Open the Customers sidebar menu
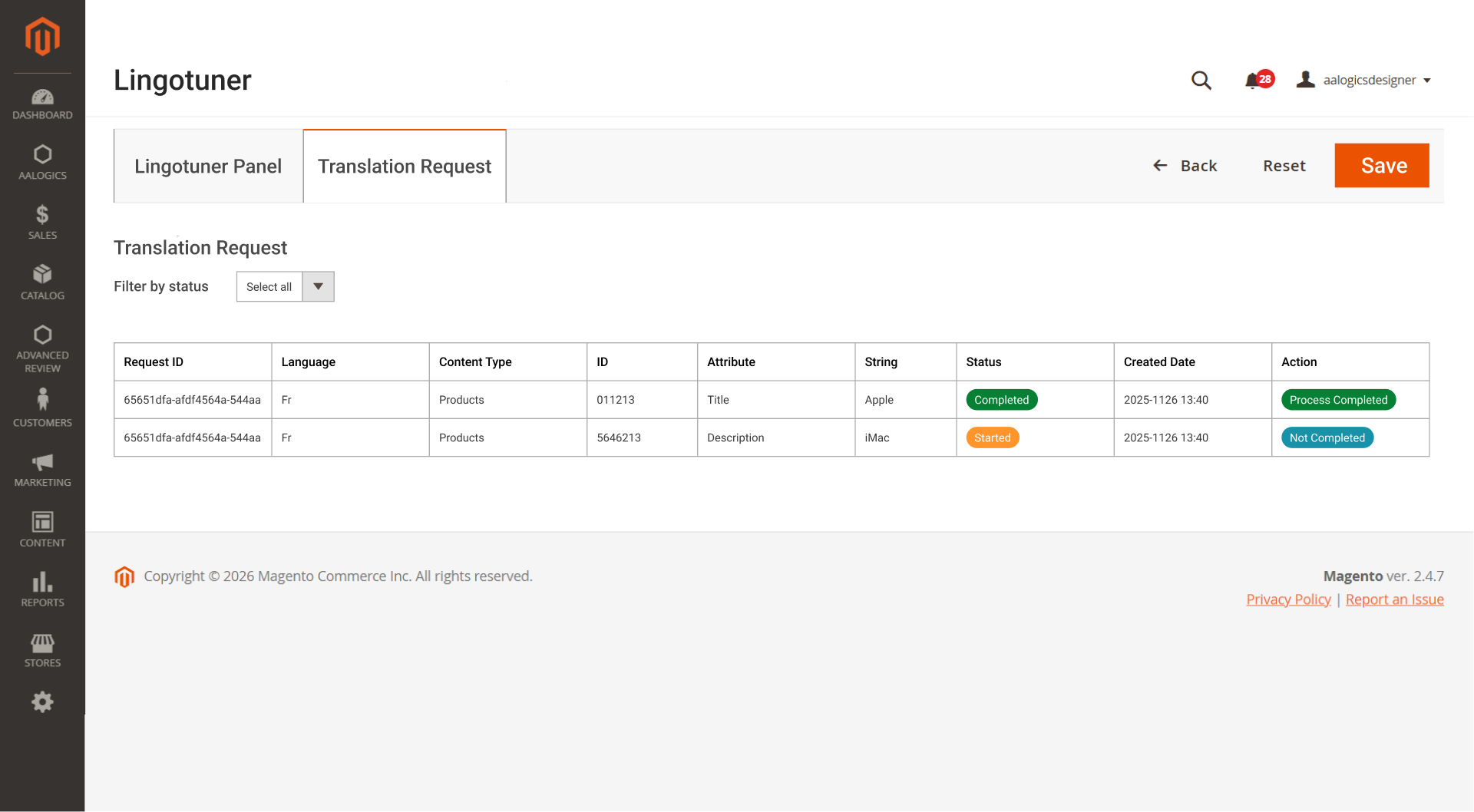The image size is (1474, 812). pyautogui.click(x=42, y=408)
